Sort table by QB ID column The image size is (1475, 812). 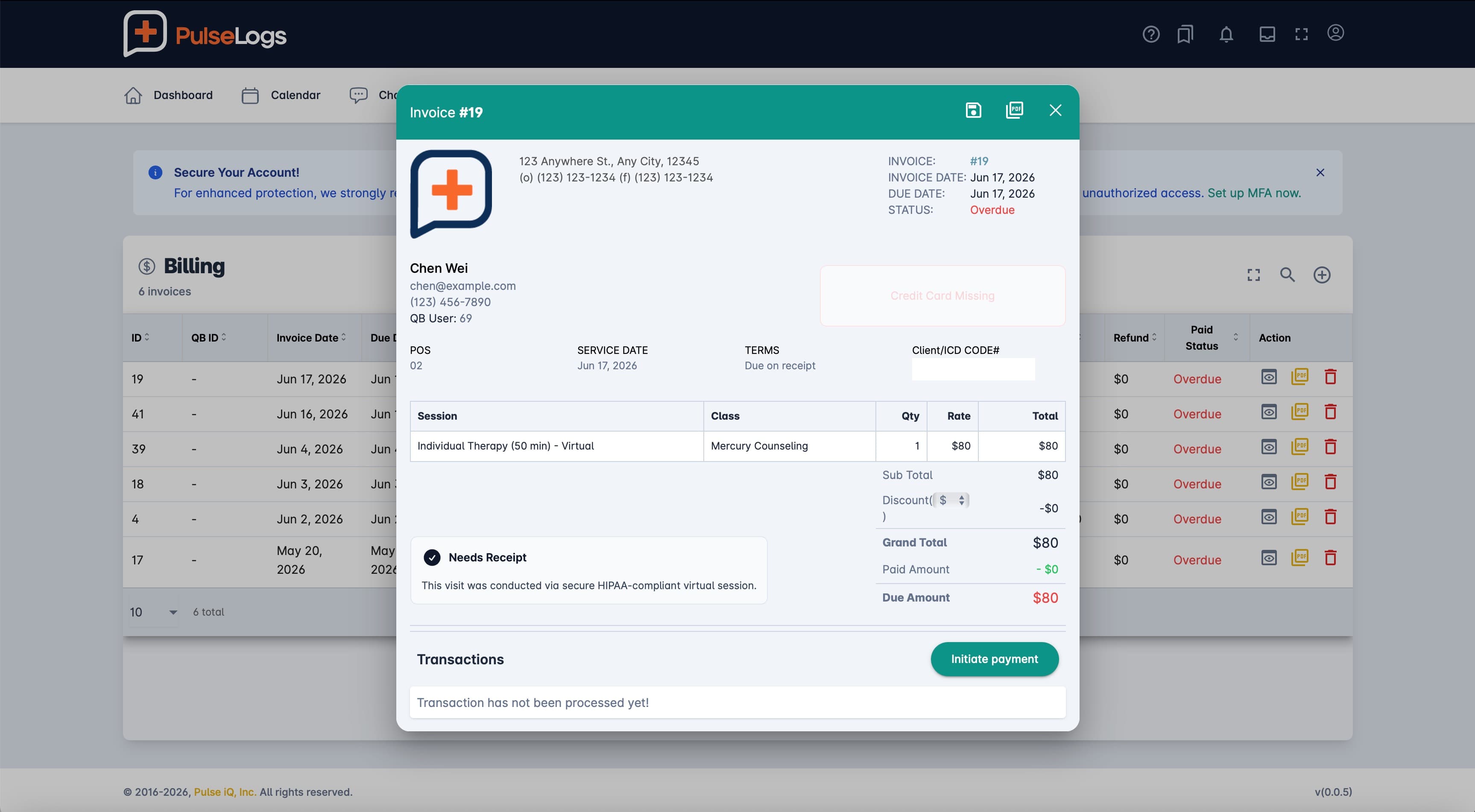click(208, 338)
